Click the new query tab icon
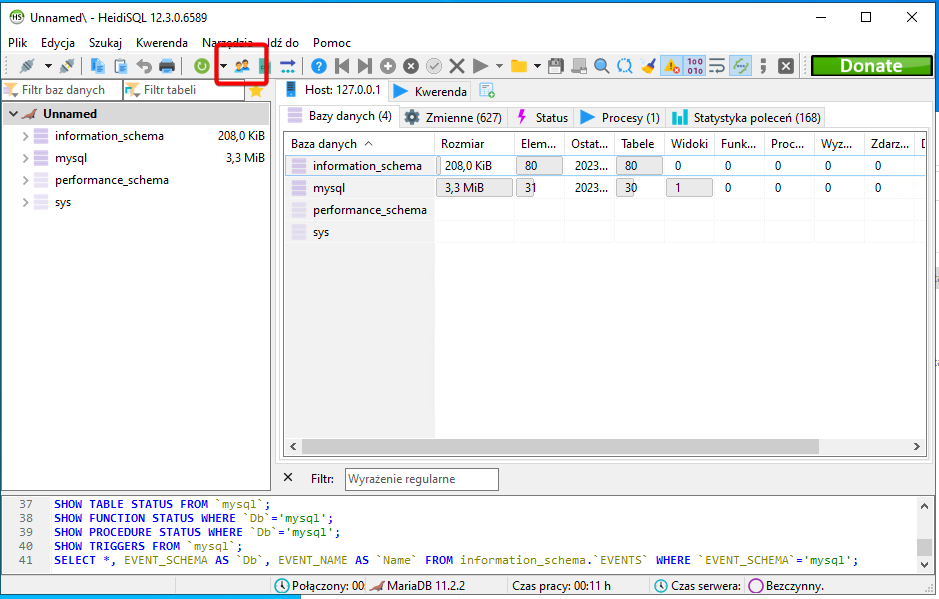This screenshot has width=939, height=599. pos(487,91)
